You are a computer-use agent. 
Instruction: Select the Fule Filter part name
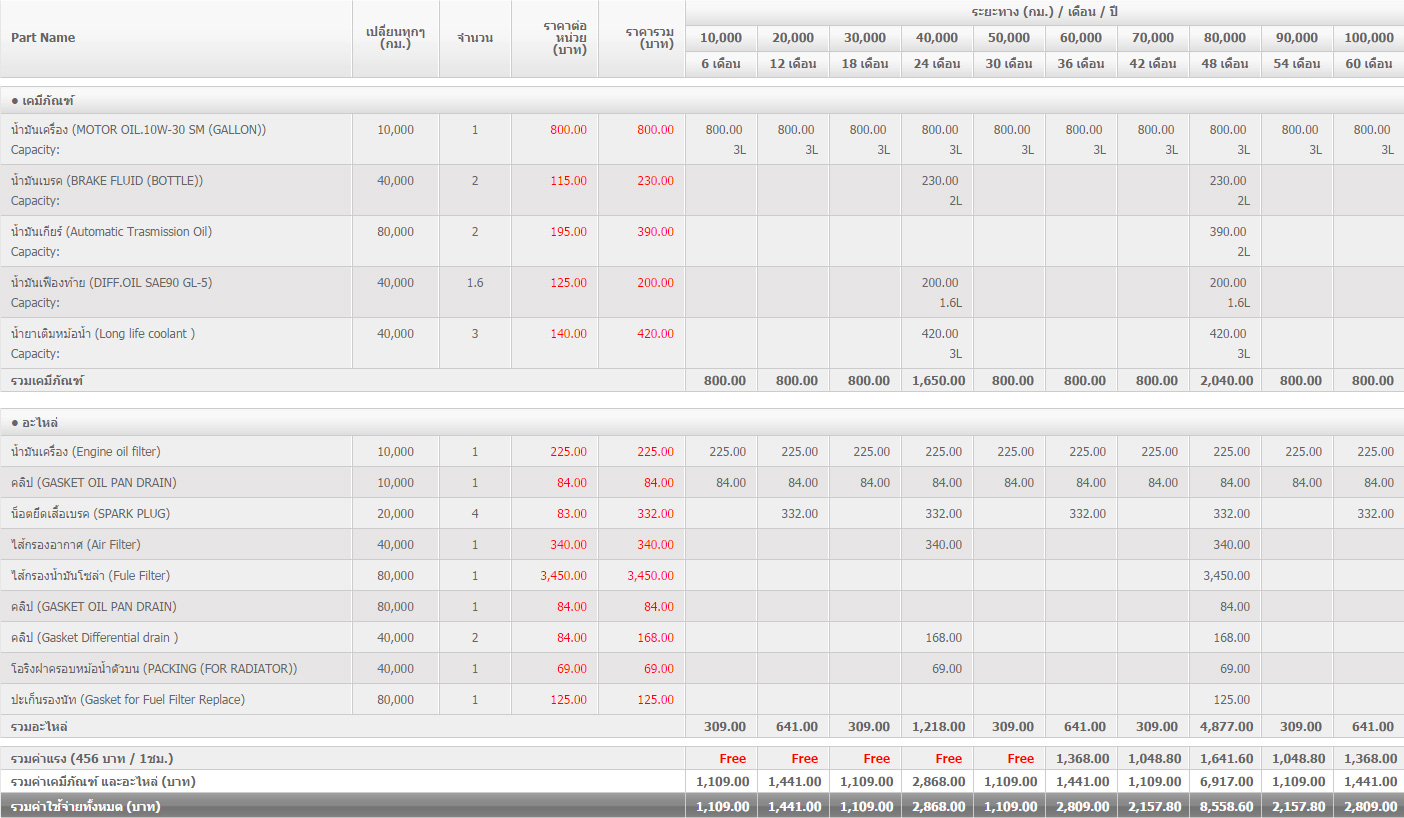tap(90, 576)
